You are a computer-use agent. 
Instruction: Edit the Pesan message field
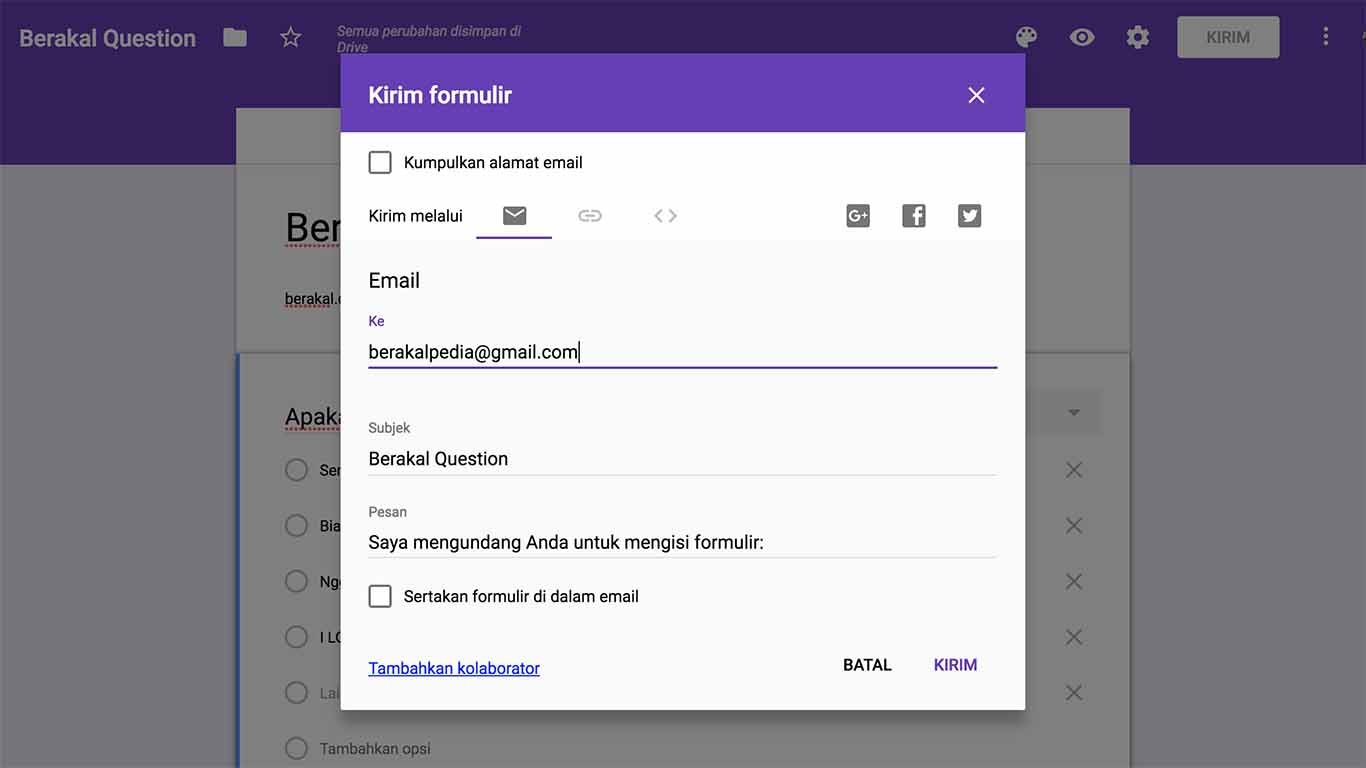683,543
